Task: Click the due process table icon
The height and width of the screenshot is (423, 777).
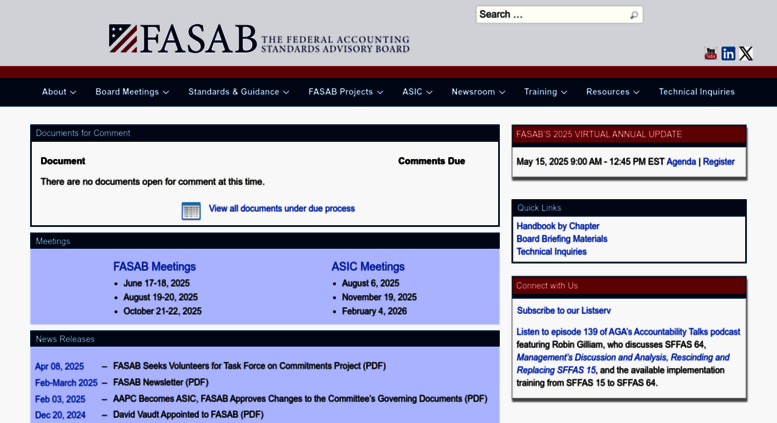Action: click(x=191, y=211)
